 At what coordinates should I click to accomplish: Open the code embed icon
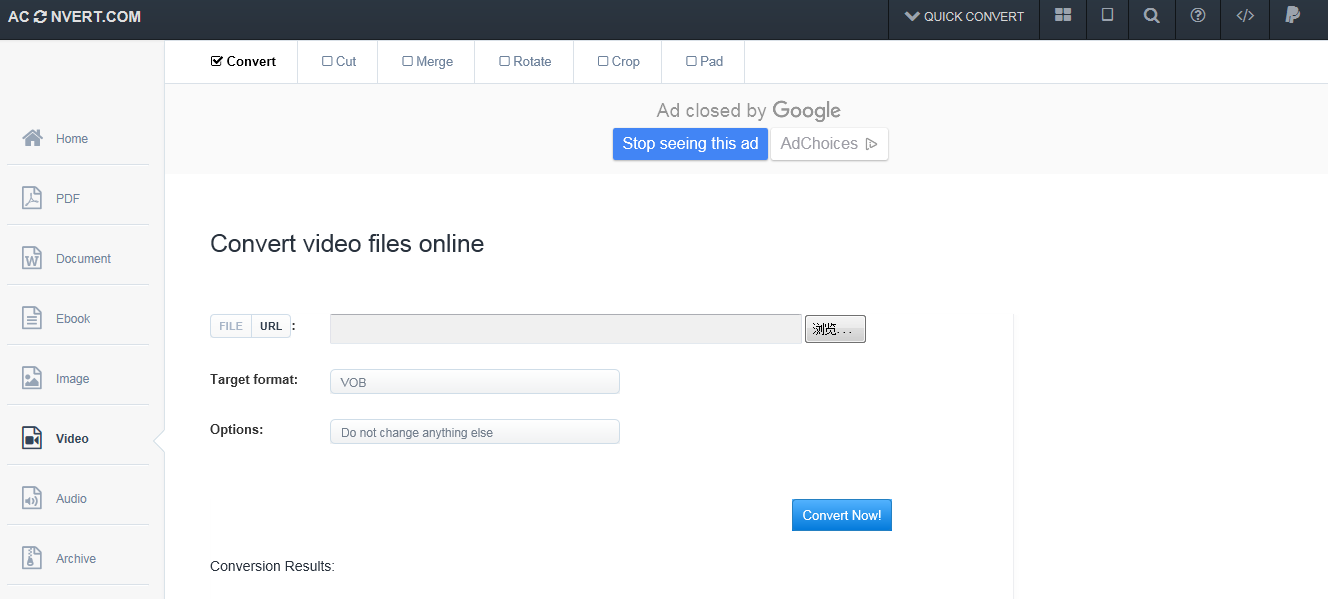tap(1245, 16)
